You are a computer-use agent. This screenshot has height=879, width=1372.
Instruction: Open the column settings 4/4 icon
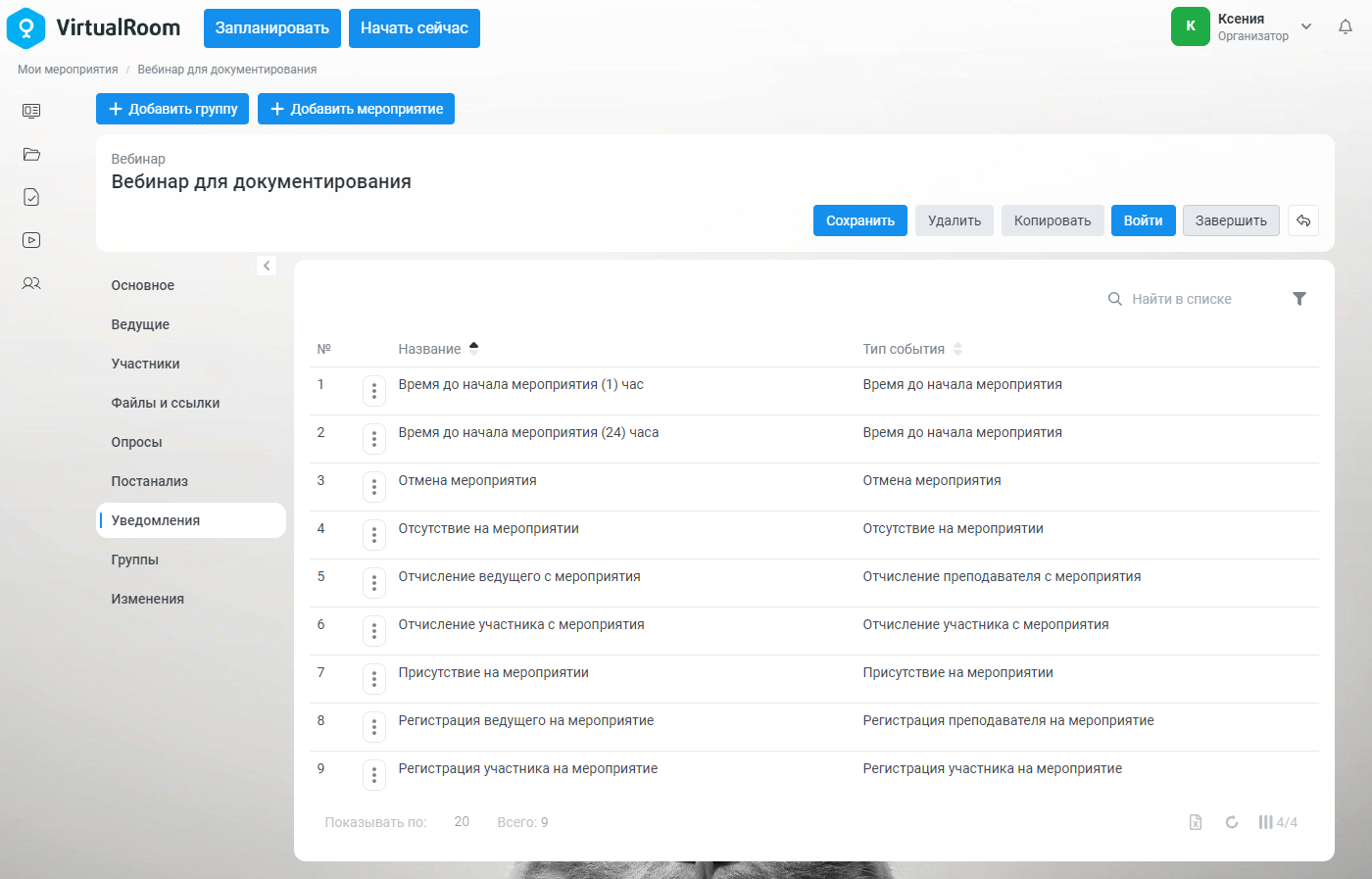[x=1278, y=822]
